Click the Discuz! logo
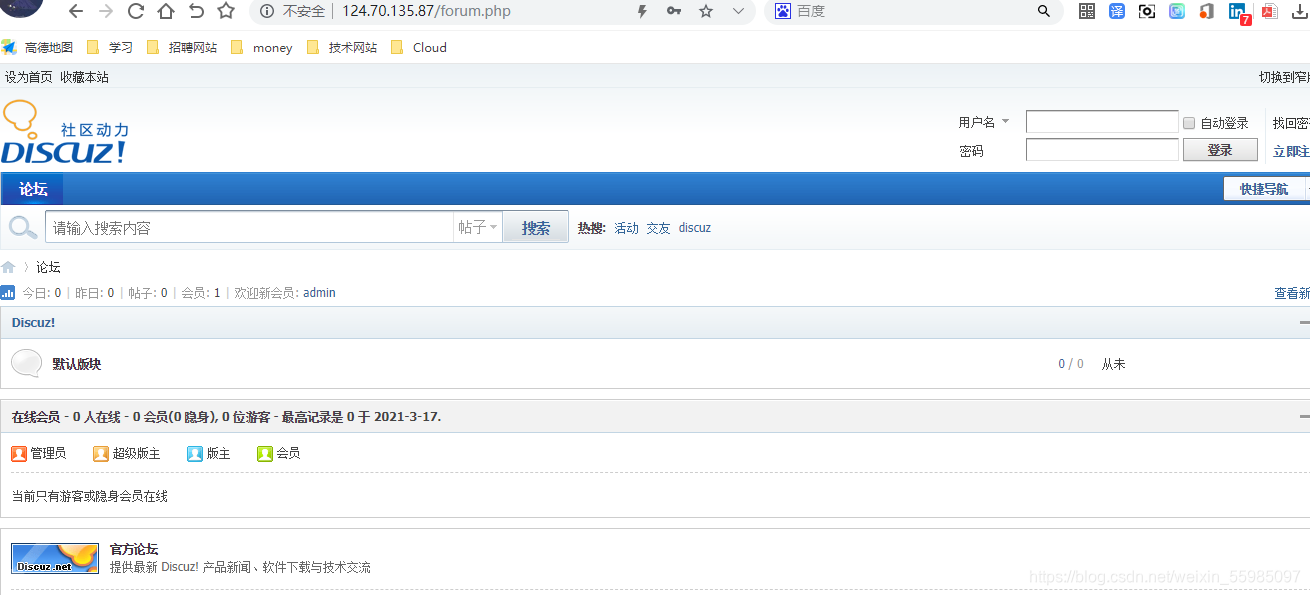The width and height of the screenshot is (1310, 595). (65, 132)
